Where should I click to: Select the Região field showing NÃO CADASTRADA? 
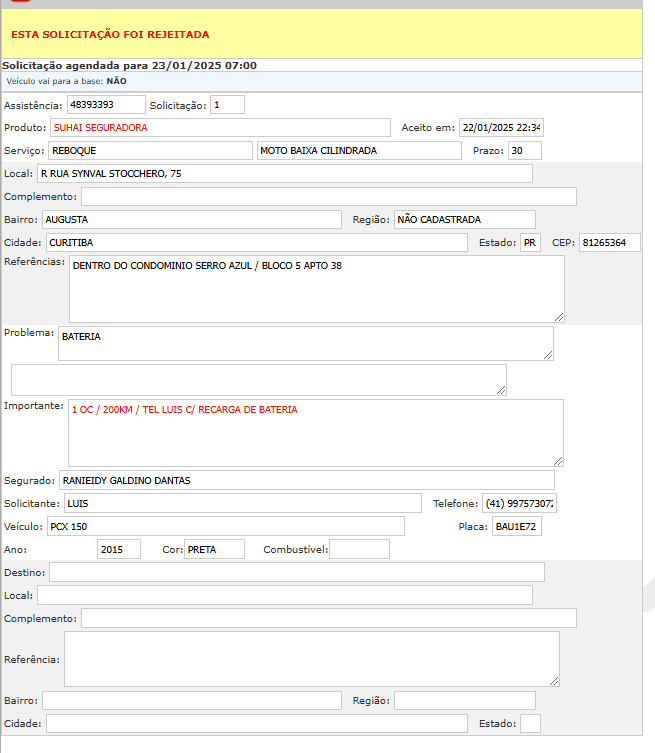click(x=465, y=220)
